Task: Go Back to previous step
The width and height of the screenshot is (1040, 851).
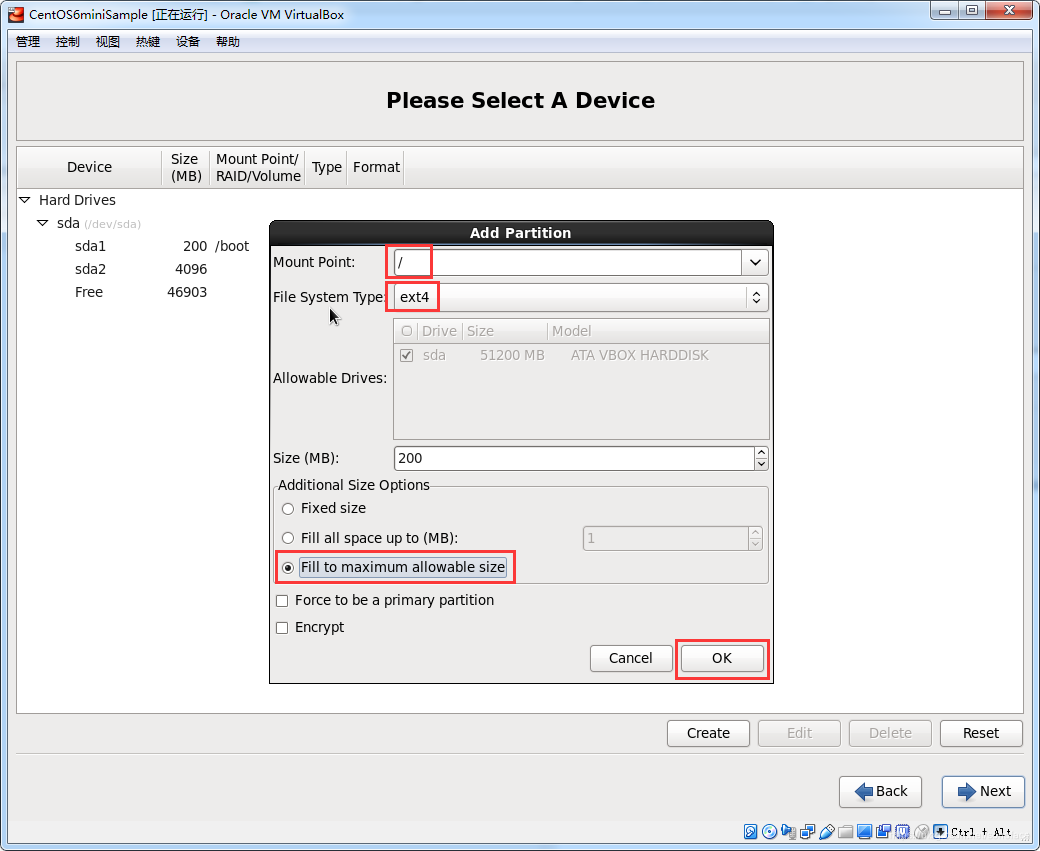Action: click(880, 792)
